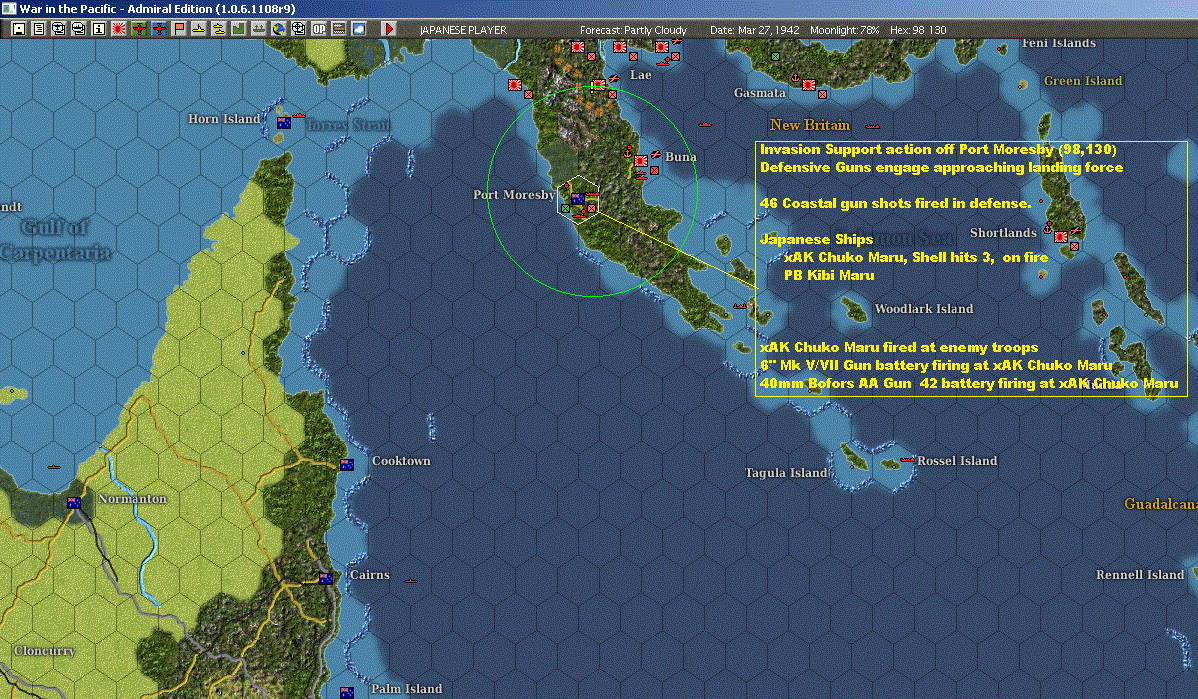The image size is (1198, 699).
Task: Click the 'Hex: 98 130' status text
Action: [918, 30]
